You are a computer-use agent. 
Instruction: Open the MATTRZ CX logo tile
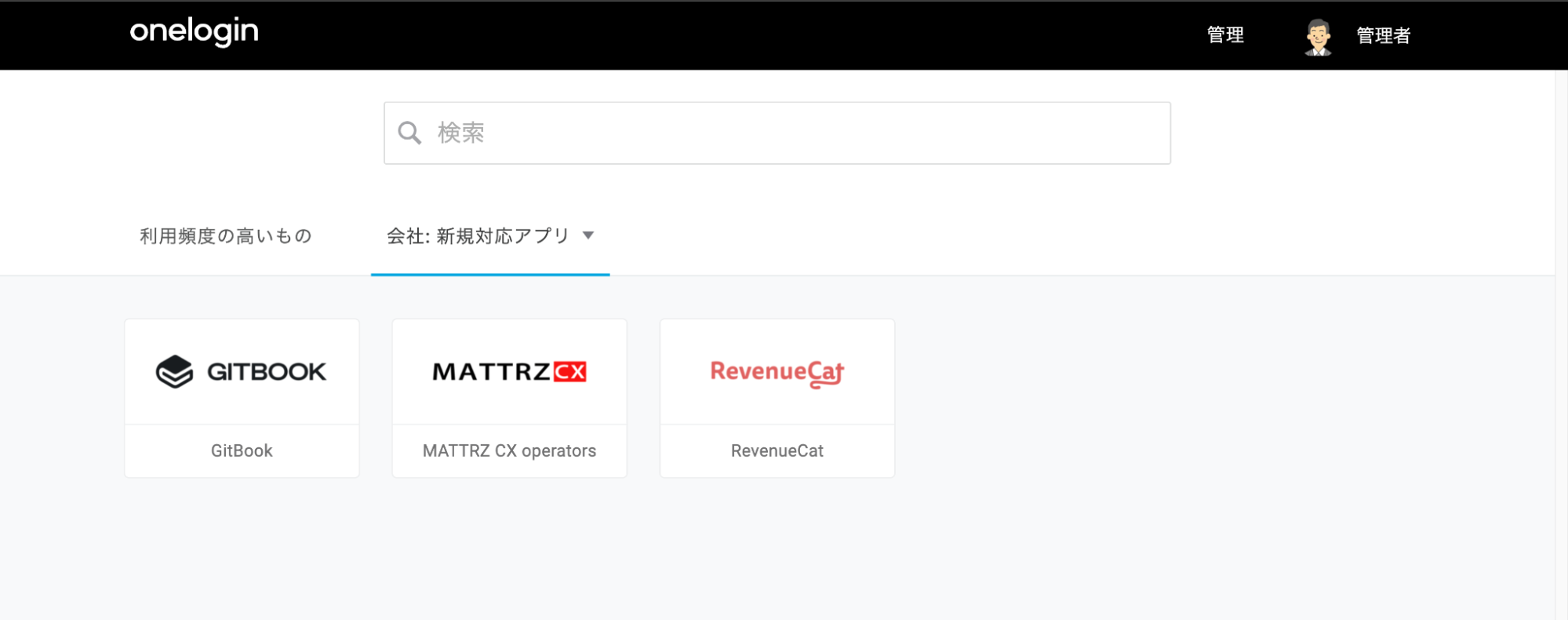point(509,371)
